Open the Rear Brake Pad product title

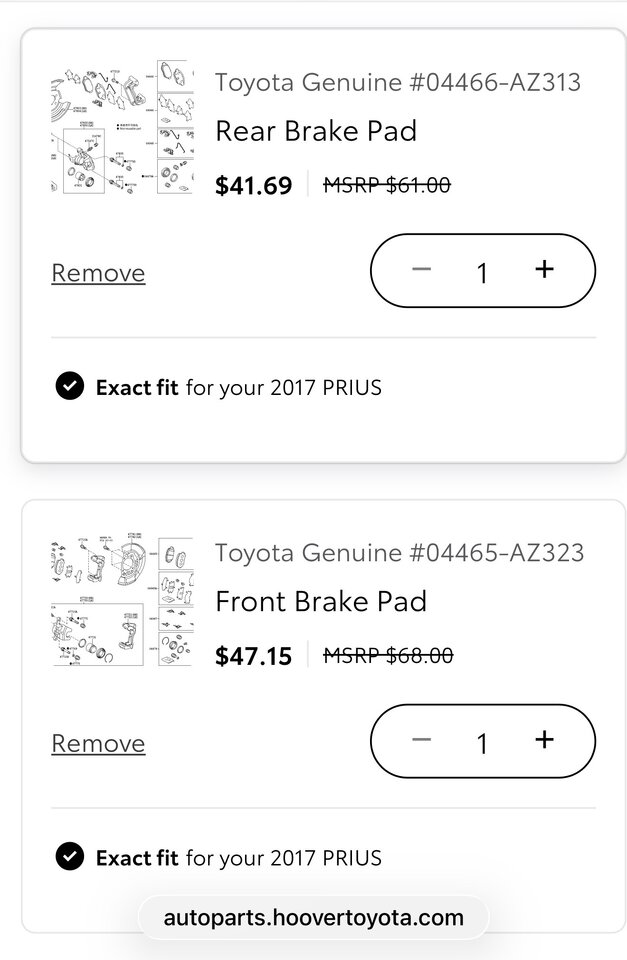click(x=316, y=131)
